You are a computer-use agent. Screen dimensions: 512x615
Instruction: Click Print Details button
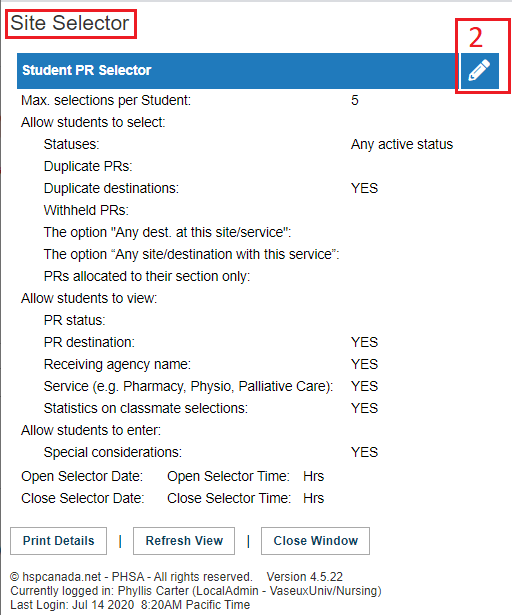point(58,541)
